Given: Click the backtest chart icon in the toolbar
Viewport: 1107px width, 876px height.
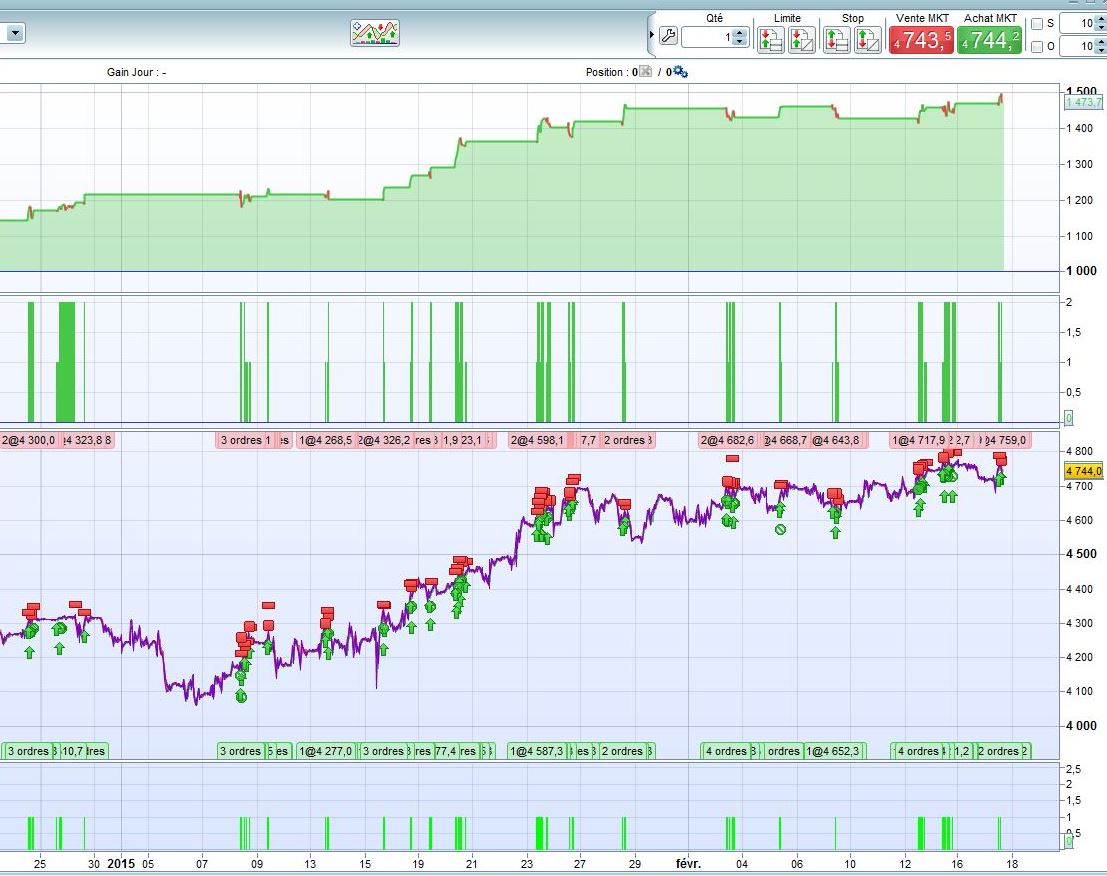Looking at the screenshot, I should pos(375,32).
